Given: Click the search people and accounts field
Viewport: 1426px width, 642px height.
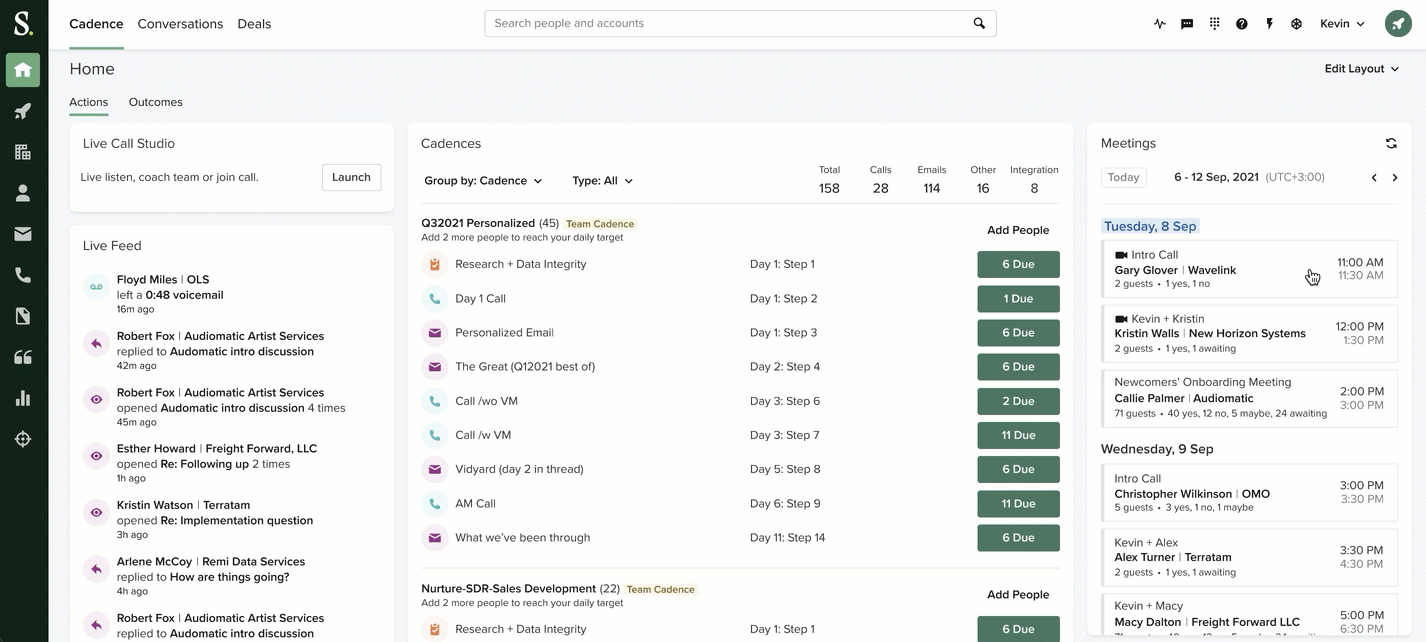Looking at the screenshot, I should pyautogui.click(x=730, y=24).
